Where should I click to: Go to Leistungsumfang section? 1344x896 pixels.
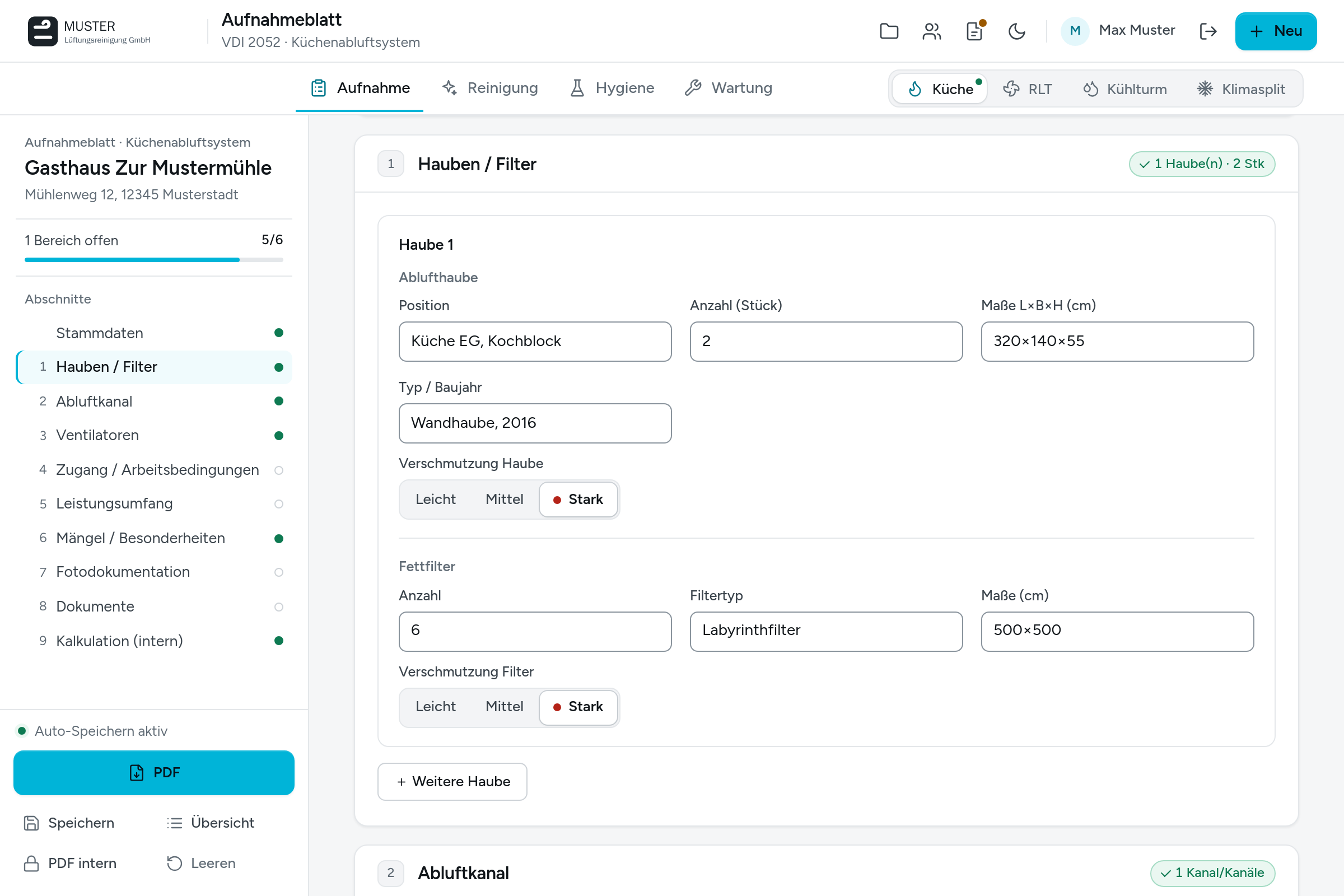pyautogui.click(x=153, y=503)
